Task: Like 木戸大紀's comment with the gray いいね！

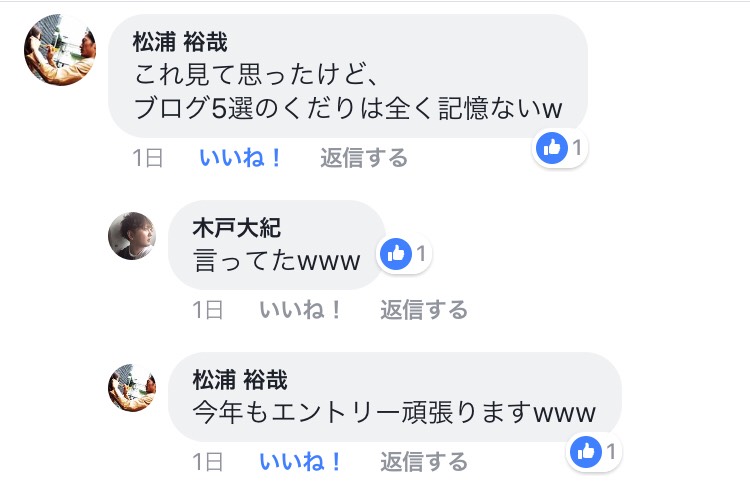Action: click(300, 310)
